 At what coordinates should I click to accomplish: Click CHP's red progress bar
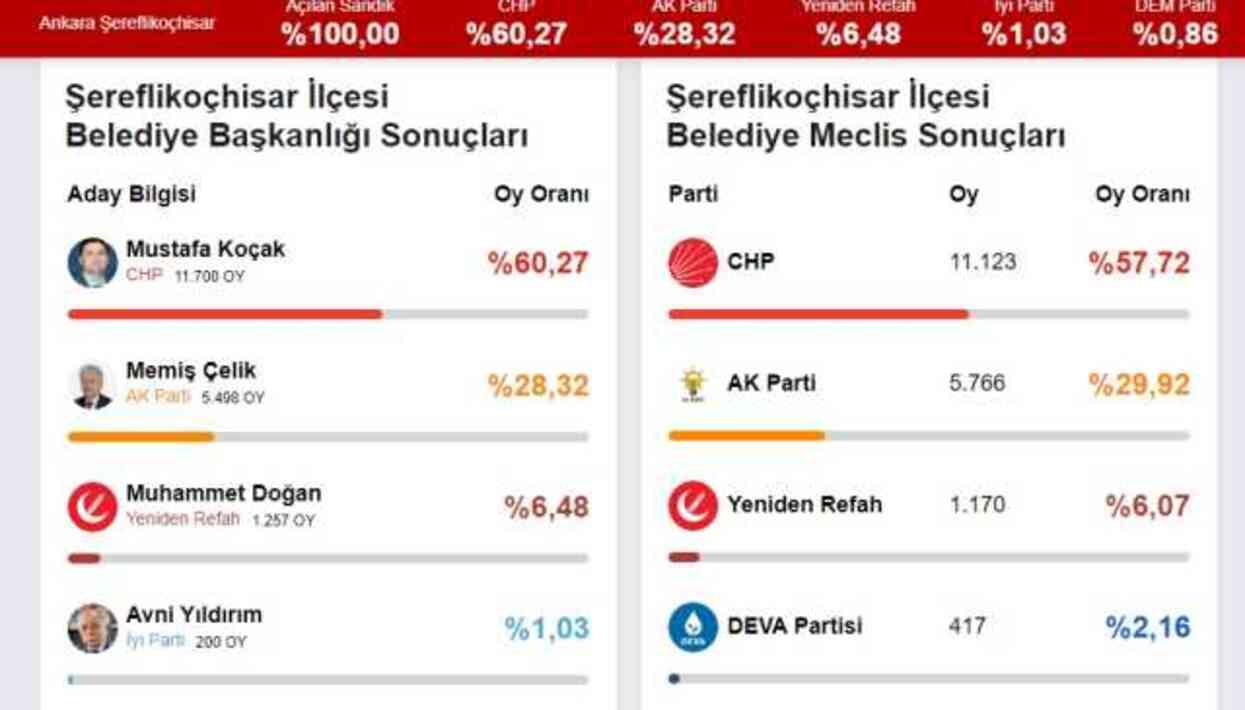click(x=820, y=314)
